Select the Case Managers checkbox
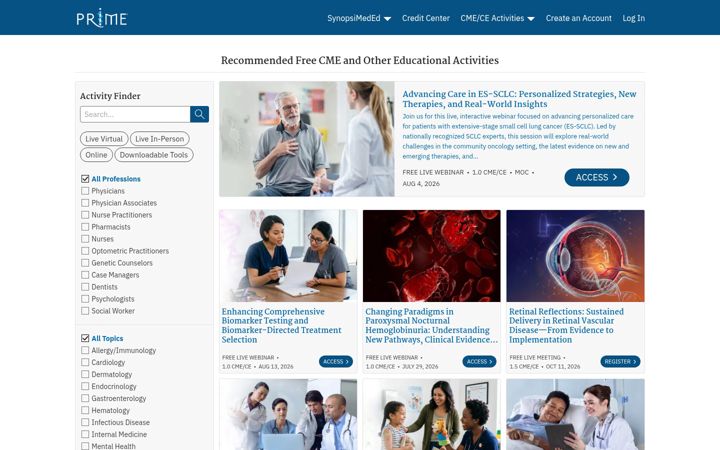Viewport: 720px width, 450px height. pyautogui.click(x=85, y=275)
